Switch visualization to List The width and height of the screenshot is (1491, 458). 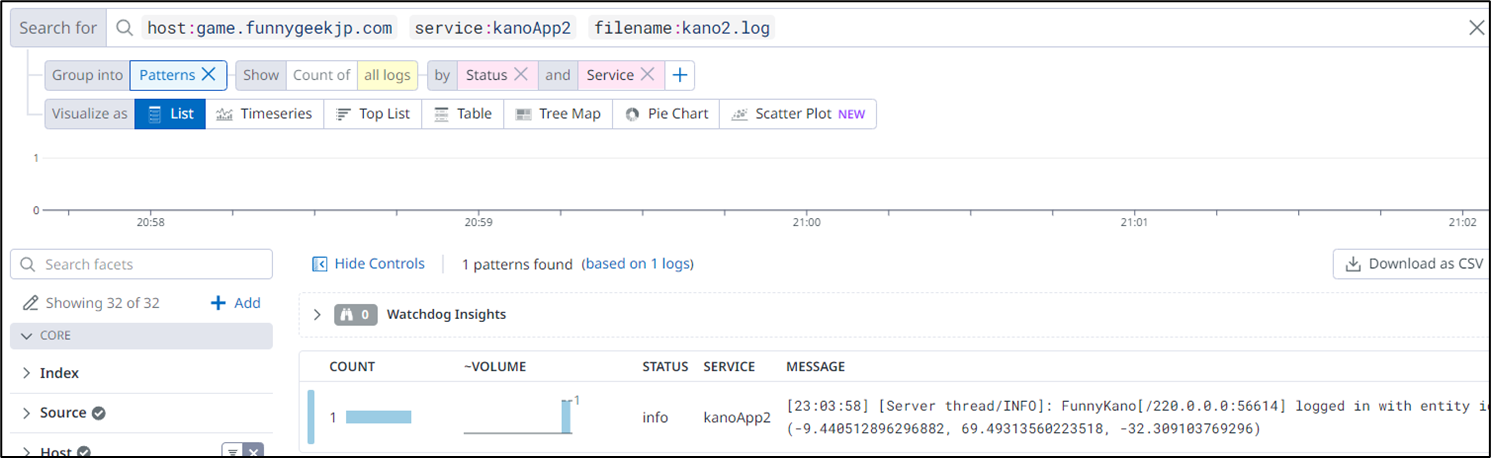(170, 114)
